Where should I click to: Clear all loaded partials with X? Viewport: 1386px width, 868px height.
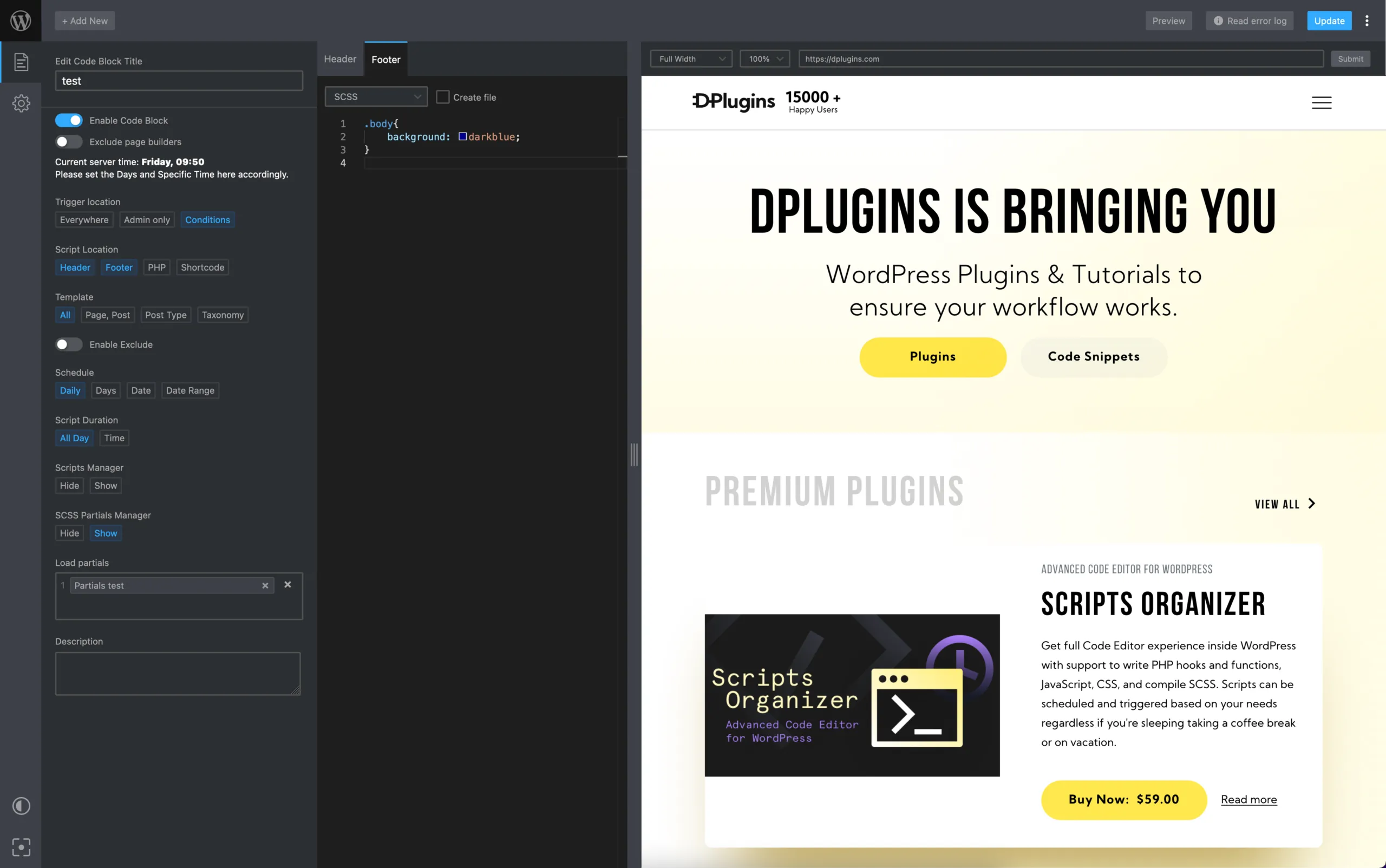287,584
